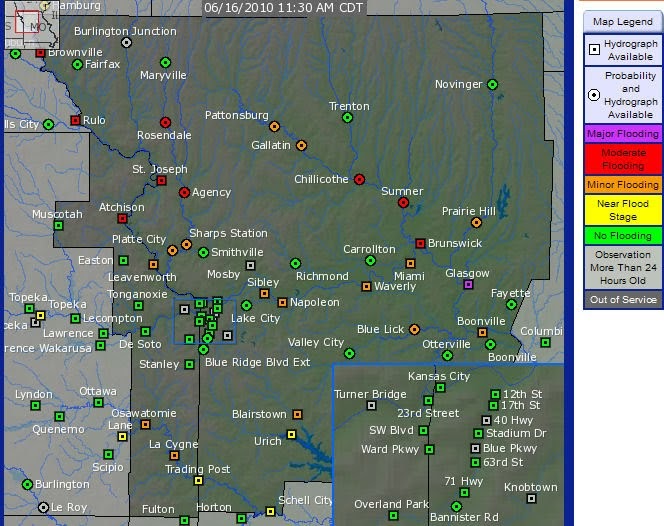Select the Mosby gray square gauge
Viewport: 664px width, 526px height.
[x=250, y=266]
